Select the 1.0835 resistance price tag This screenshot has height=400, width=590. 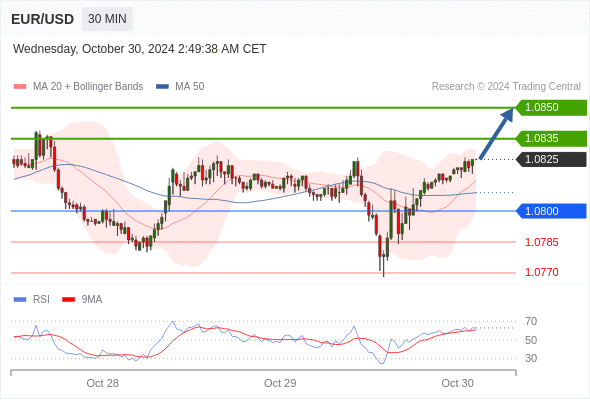pyautogui.click(x=551, y=138)
